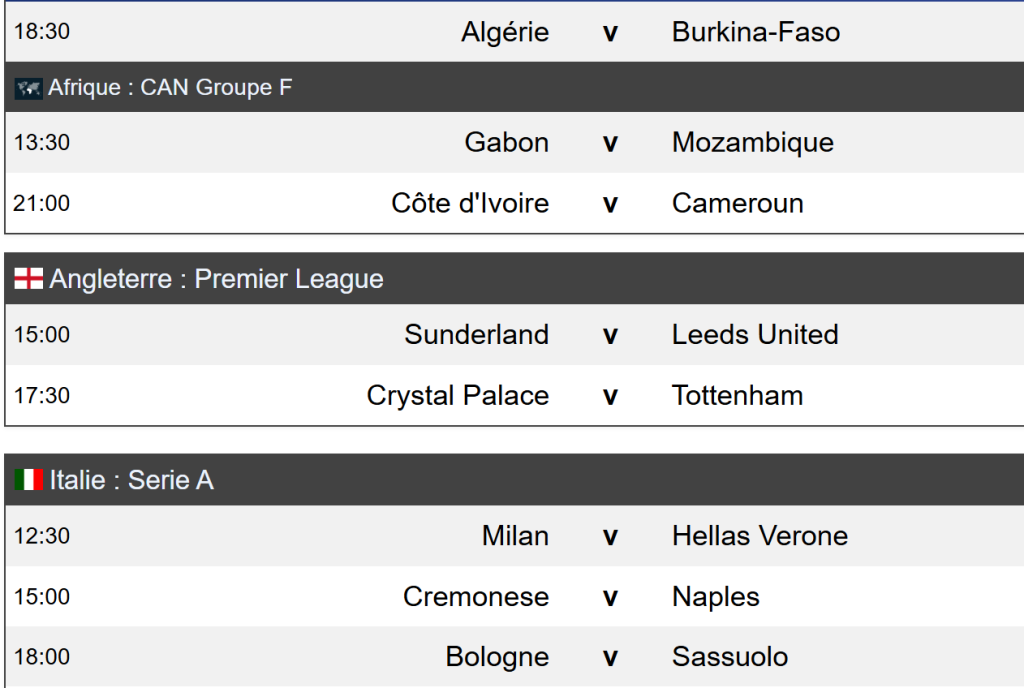Open the Afrique : CAN Groupe F header
The height and width of the screenshot is (688, 1024).
(x=170, y=88)
